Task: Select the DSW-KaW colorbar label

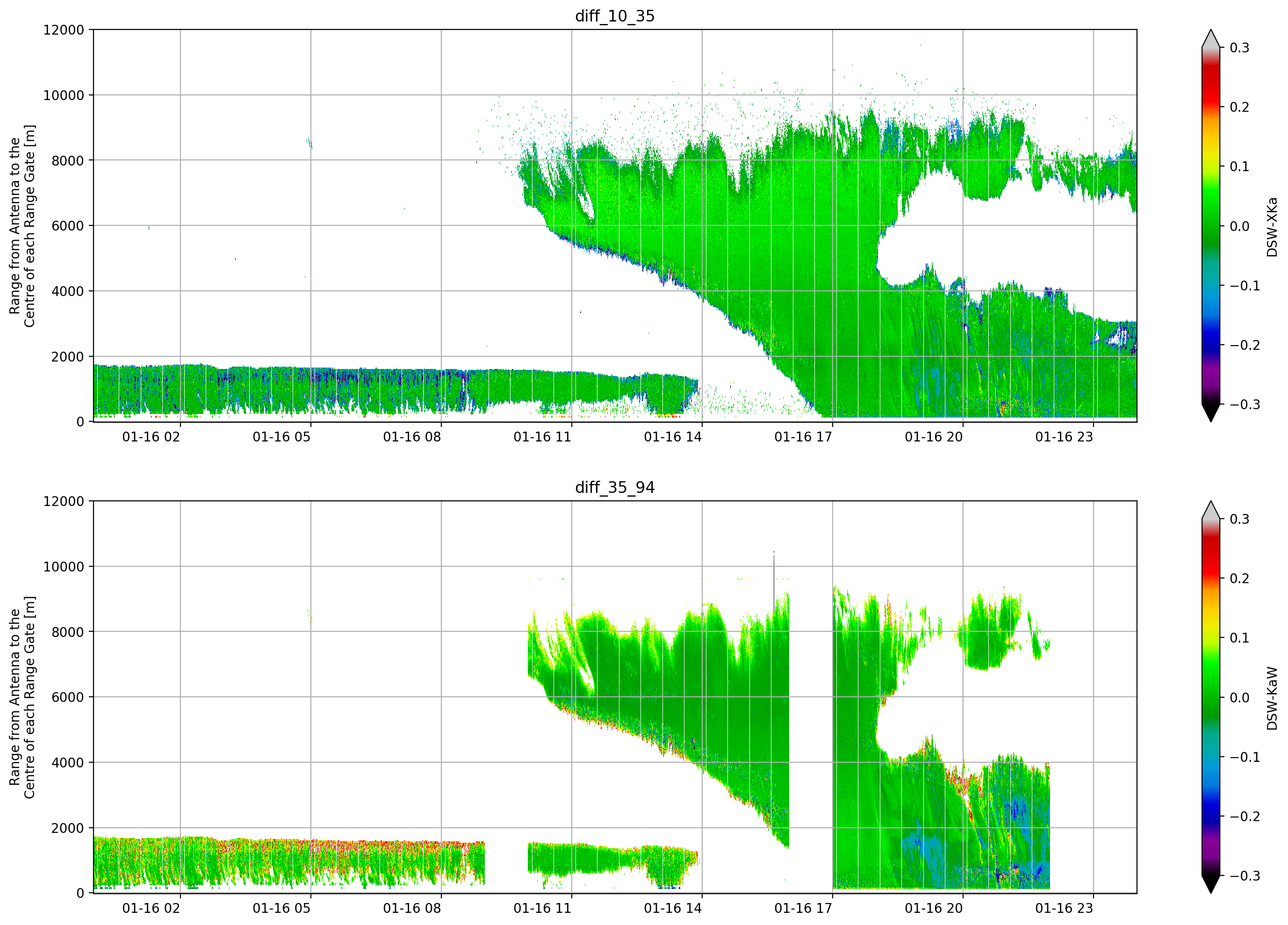Action: click(1272, 698)
